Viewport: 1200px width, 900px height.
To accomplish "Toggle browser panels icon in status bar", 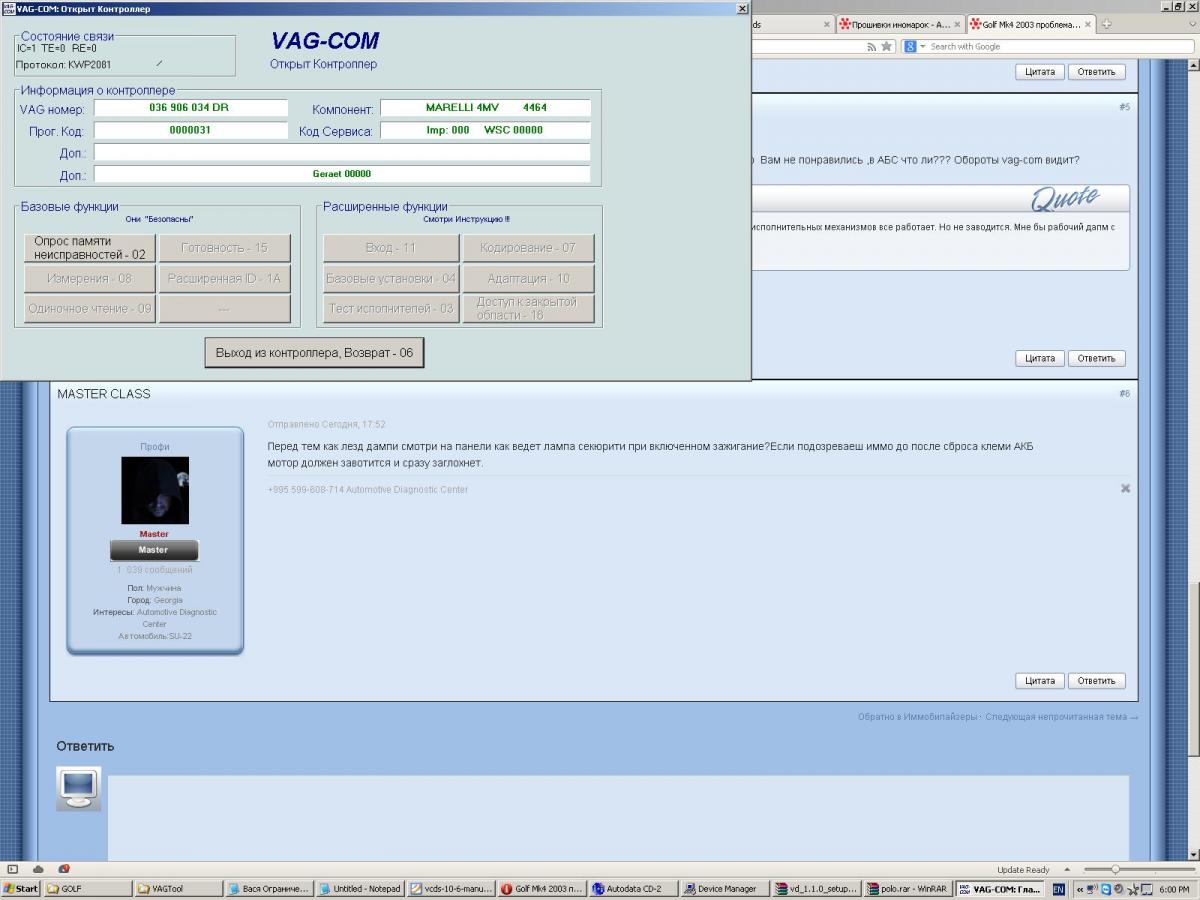I will (x=13, y=870).
